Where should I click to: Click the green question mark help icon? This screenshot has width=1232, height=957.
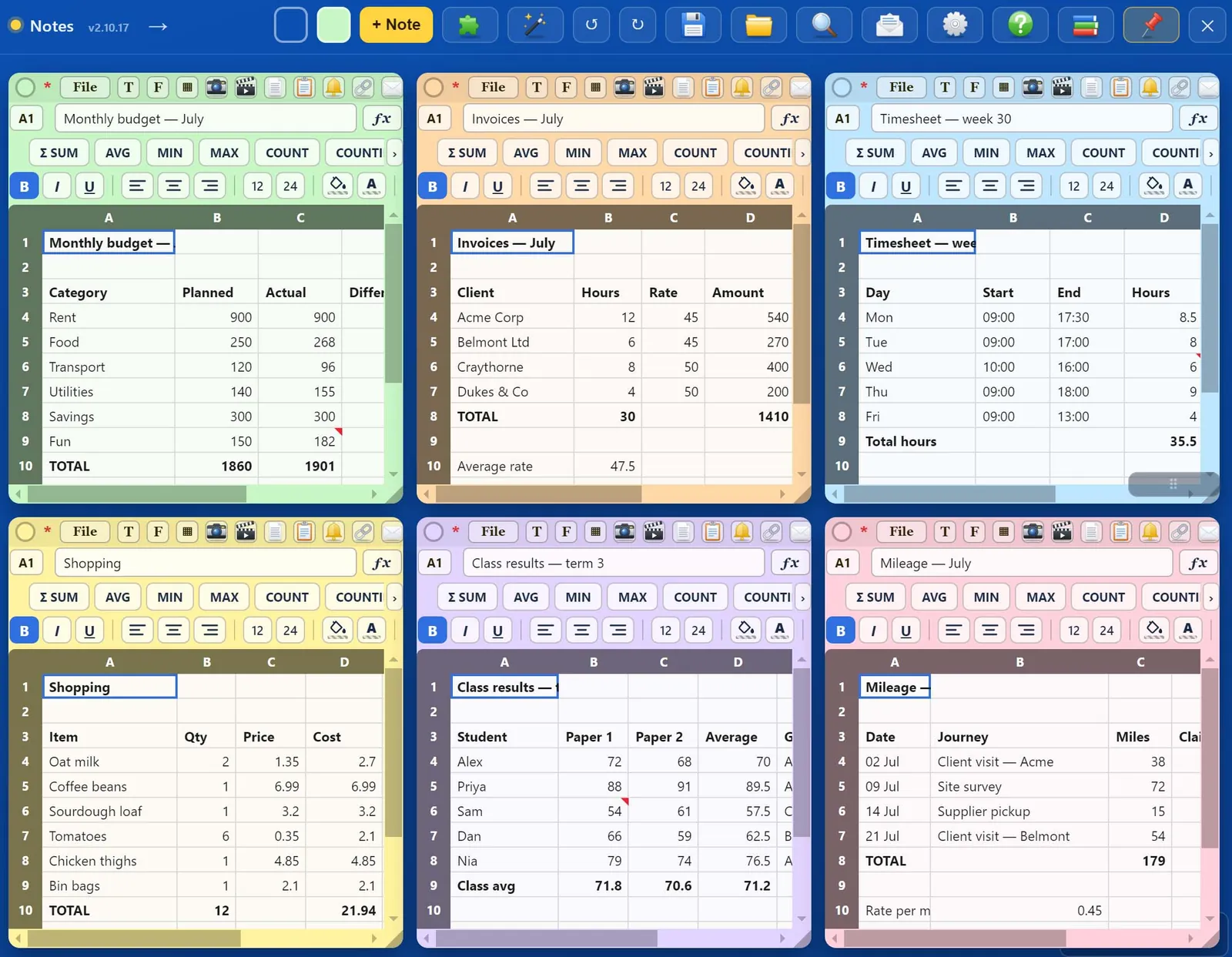[x=1020, y=25]
